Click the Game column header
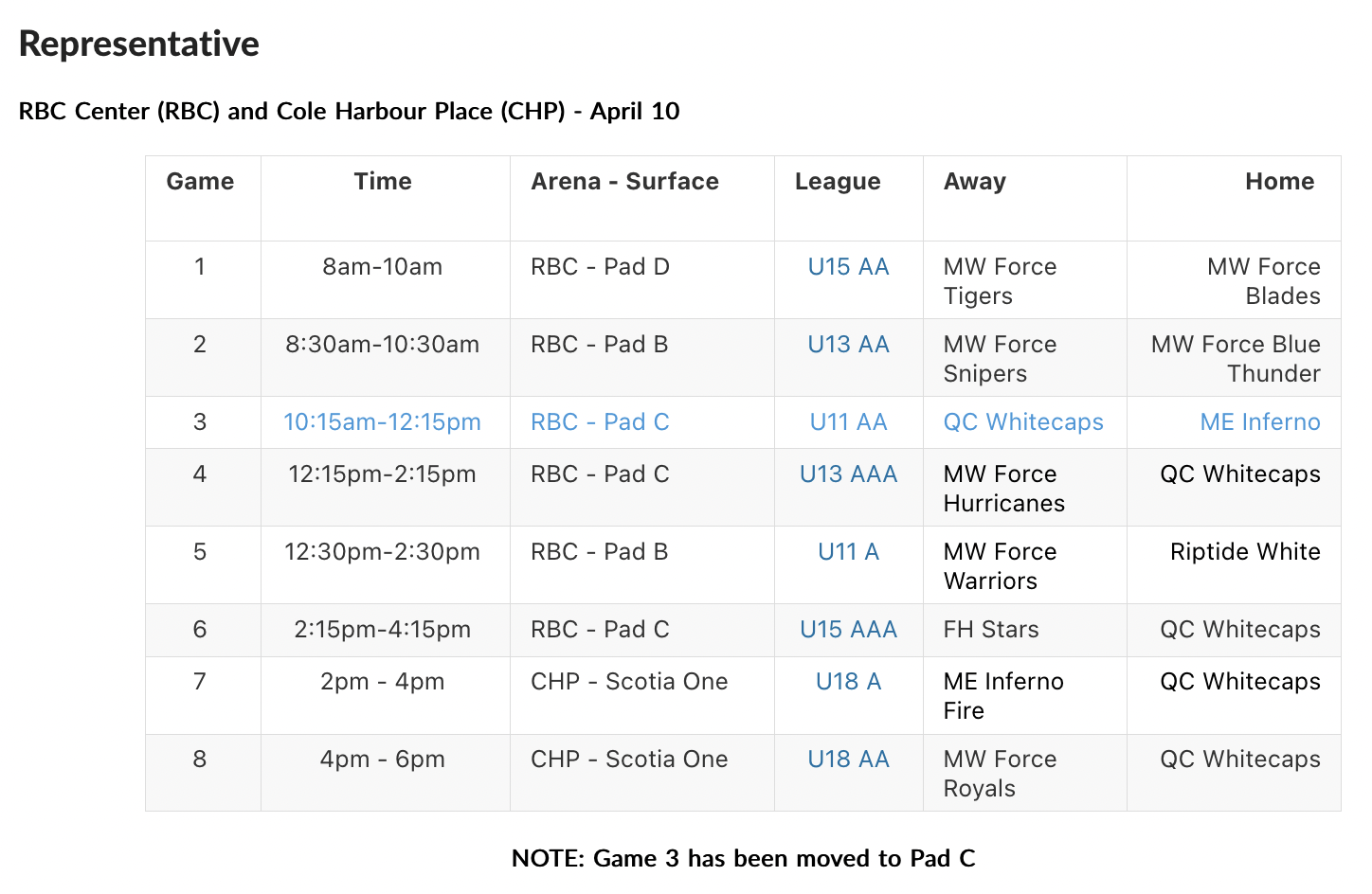 coord(200,182)
